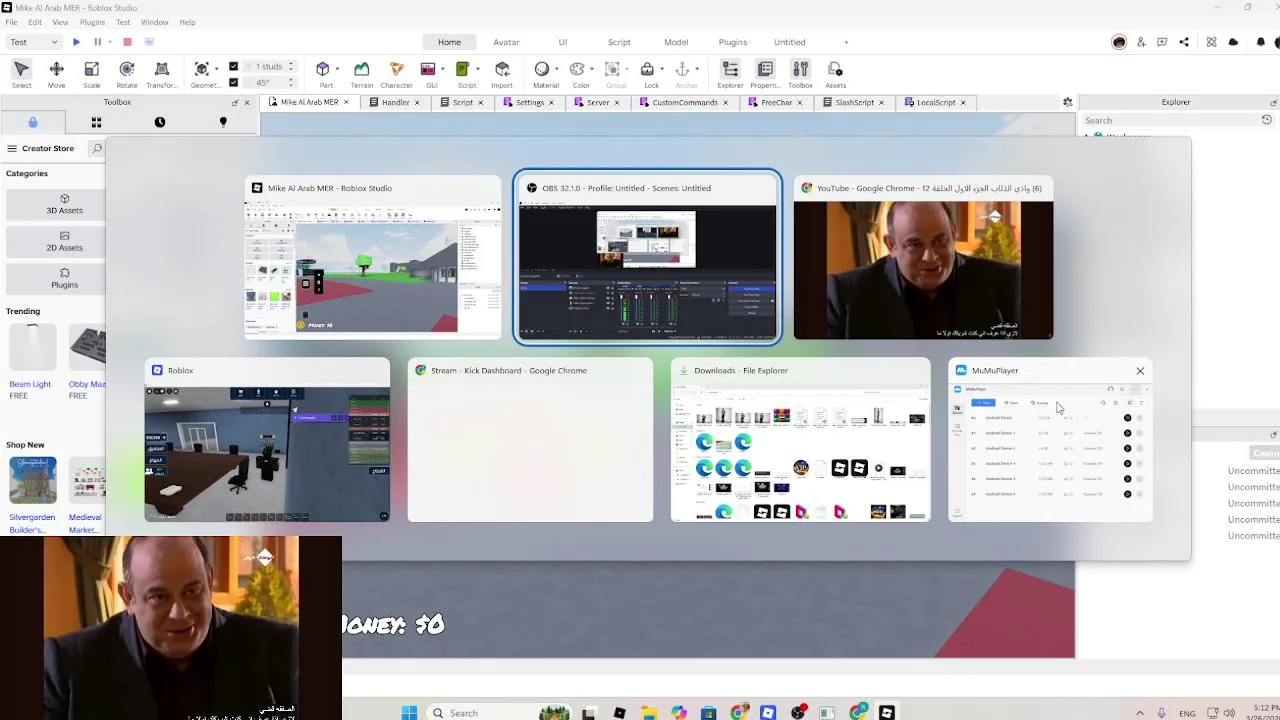Open the Plugins menu in menu bar
Viewport: 1280px width, 720px height.
[92, 22]
